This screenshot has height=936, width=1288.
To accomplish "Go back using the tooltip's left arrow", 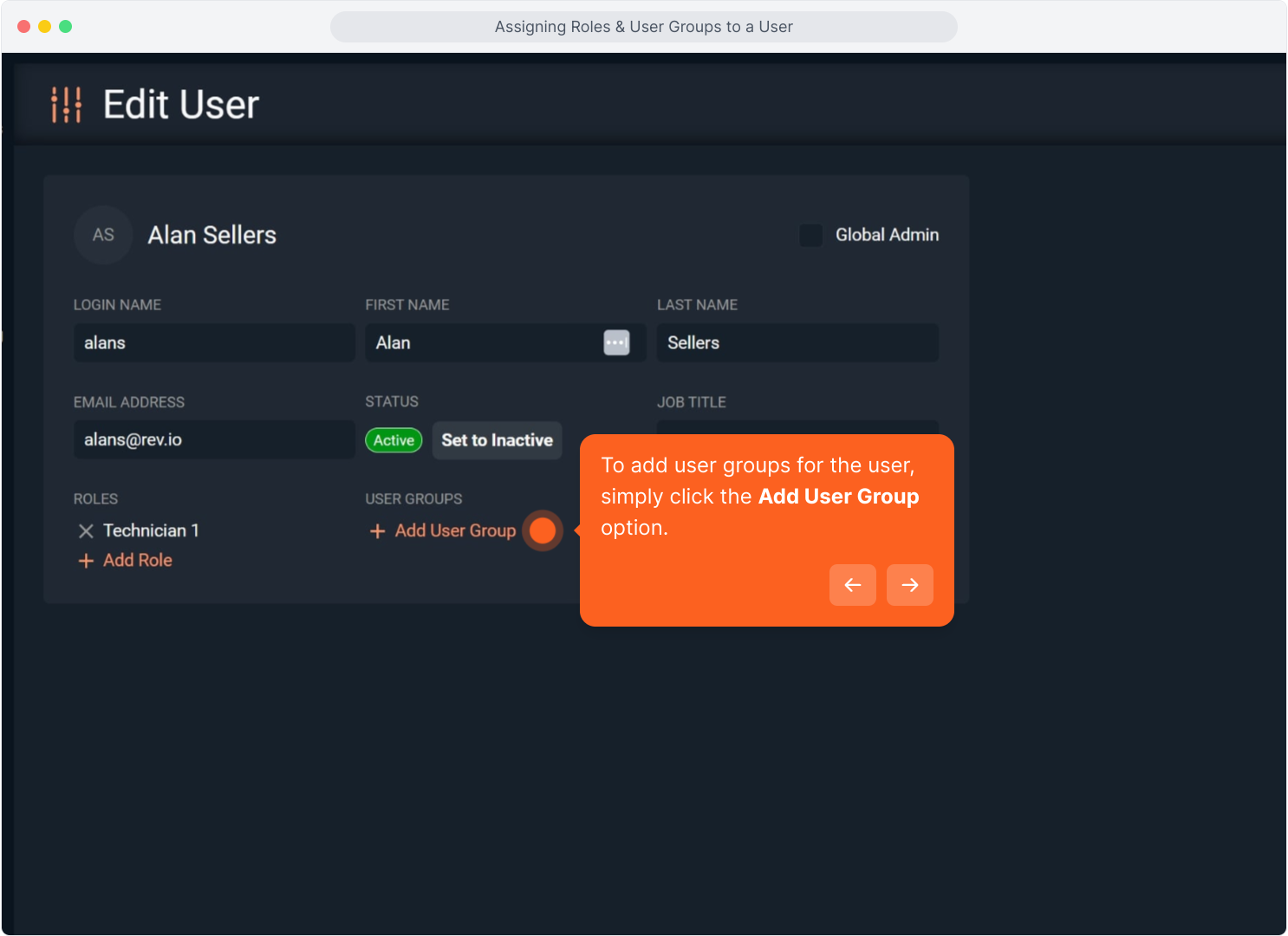I will (x=852, y=585).
